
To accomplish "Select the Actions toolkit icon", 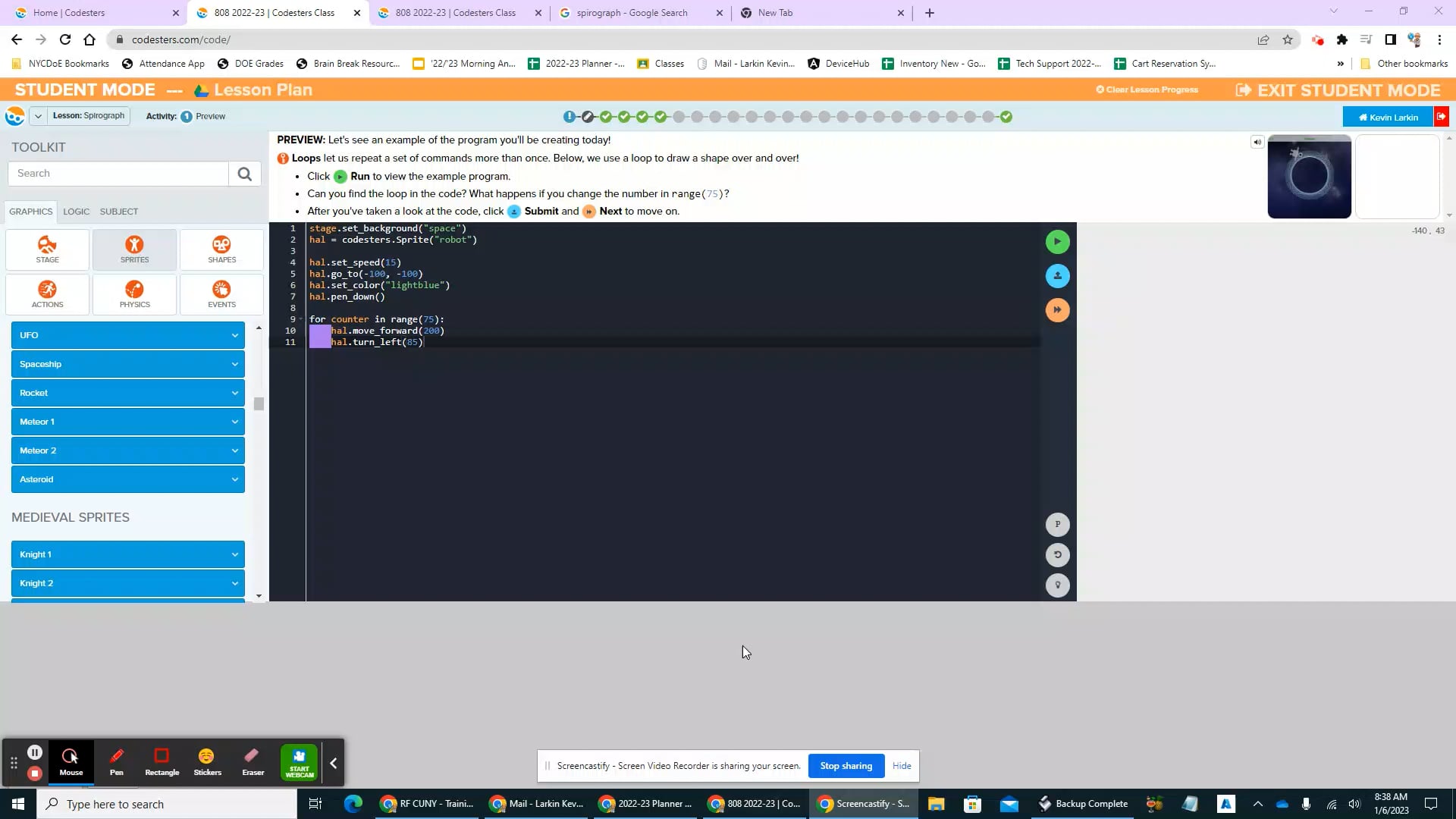I will (x=46, y=294).
